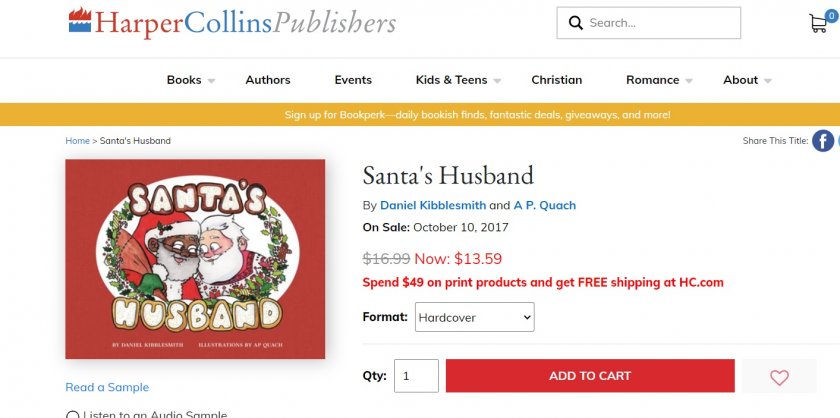Image resolution: width=840 pixels, height=418 pixels.
Task: Go to the Events page
Action: (353, 80)
